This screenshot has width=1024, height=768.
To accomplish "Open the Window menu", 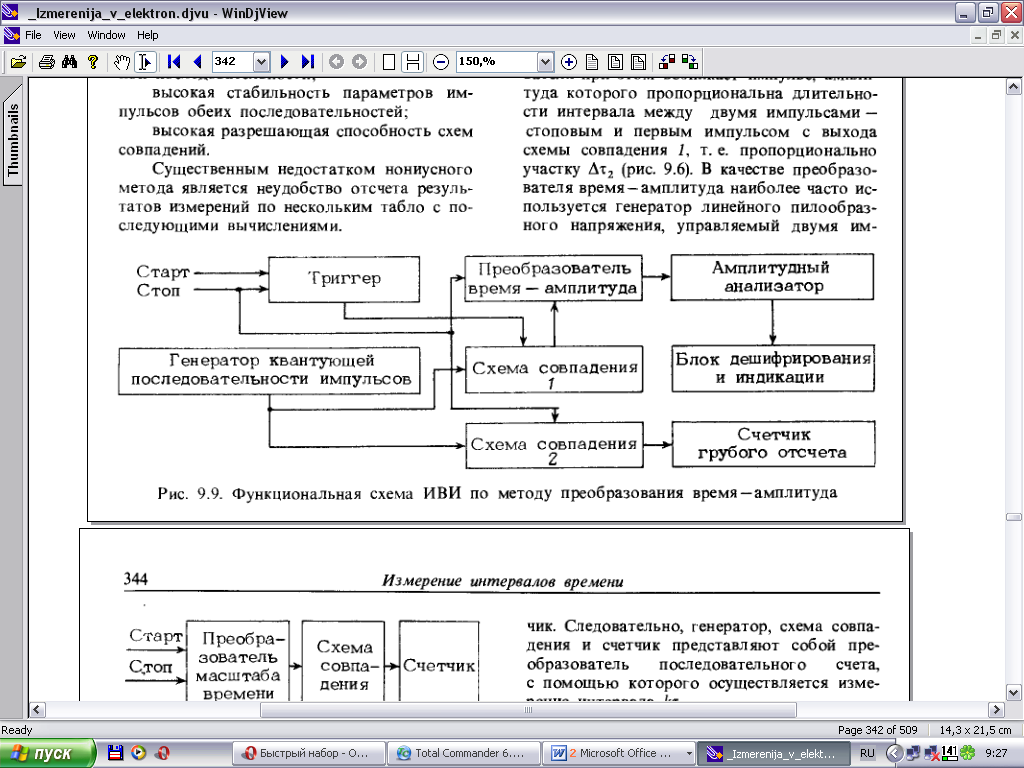I will (x=106, y=35).
